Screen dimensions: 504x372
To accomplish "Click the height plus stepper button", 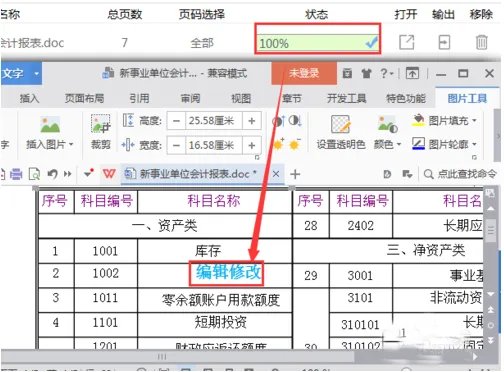I will (x=252, y=121).
